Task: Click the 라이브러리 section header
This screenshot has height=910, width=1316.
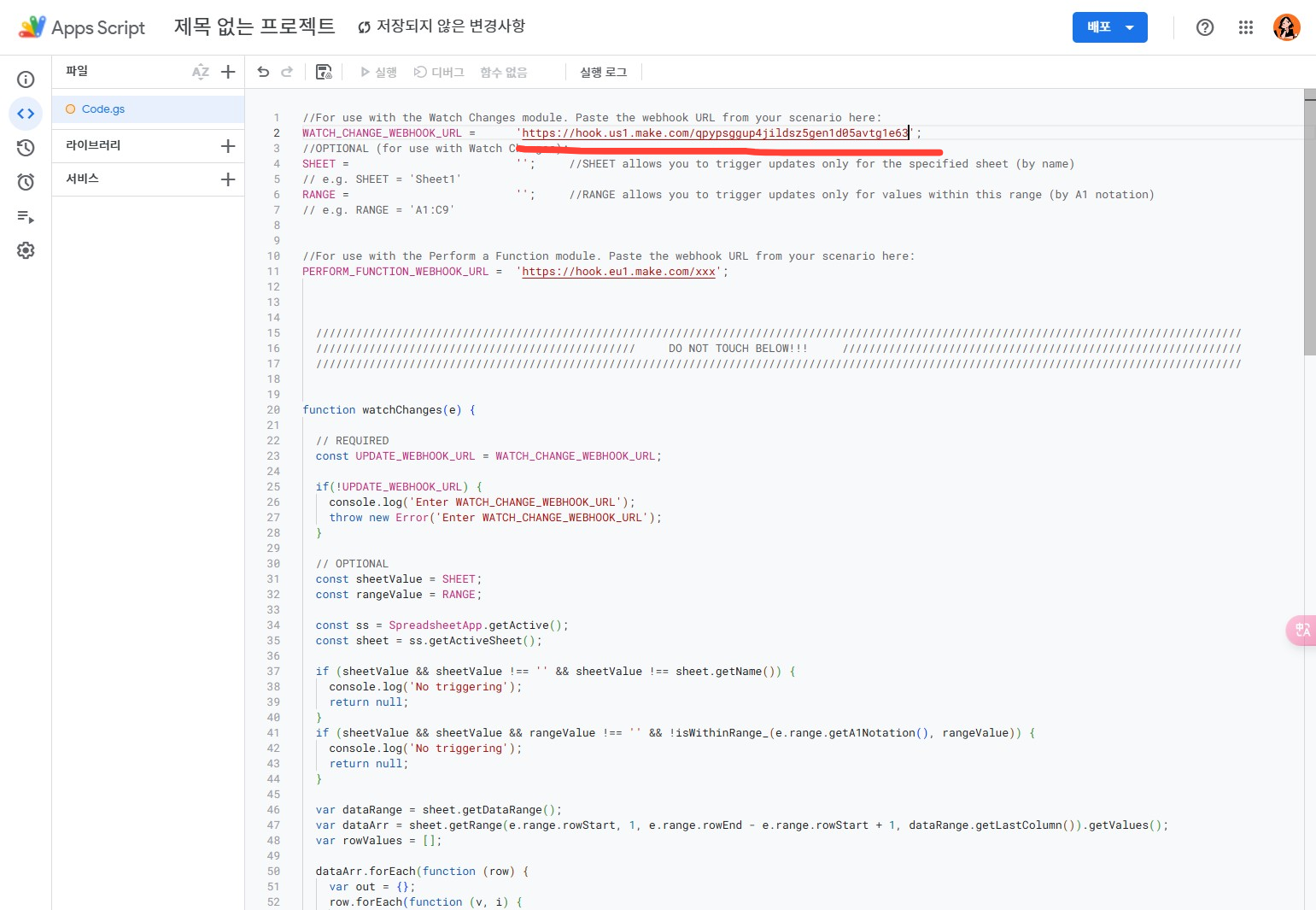Action: 93,145
